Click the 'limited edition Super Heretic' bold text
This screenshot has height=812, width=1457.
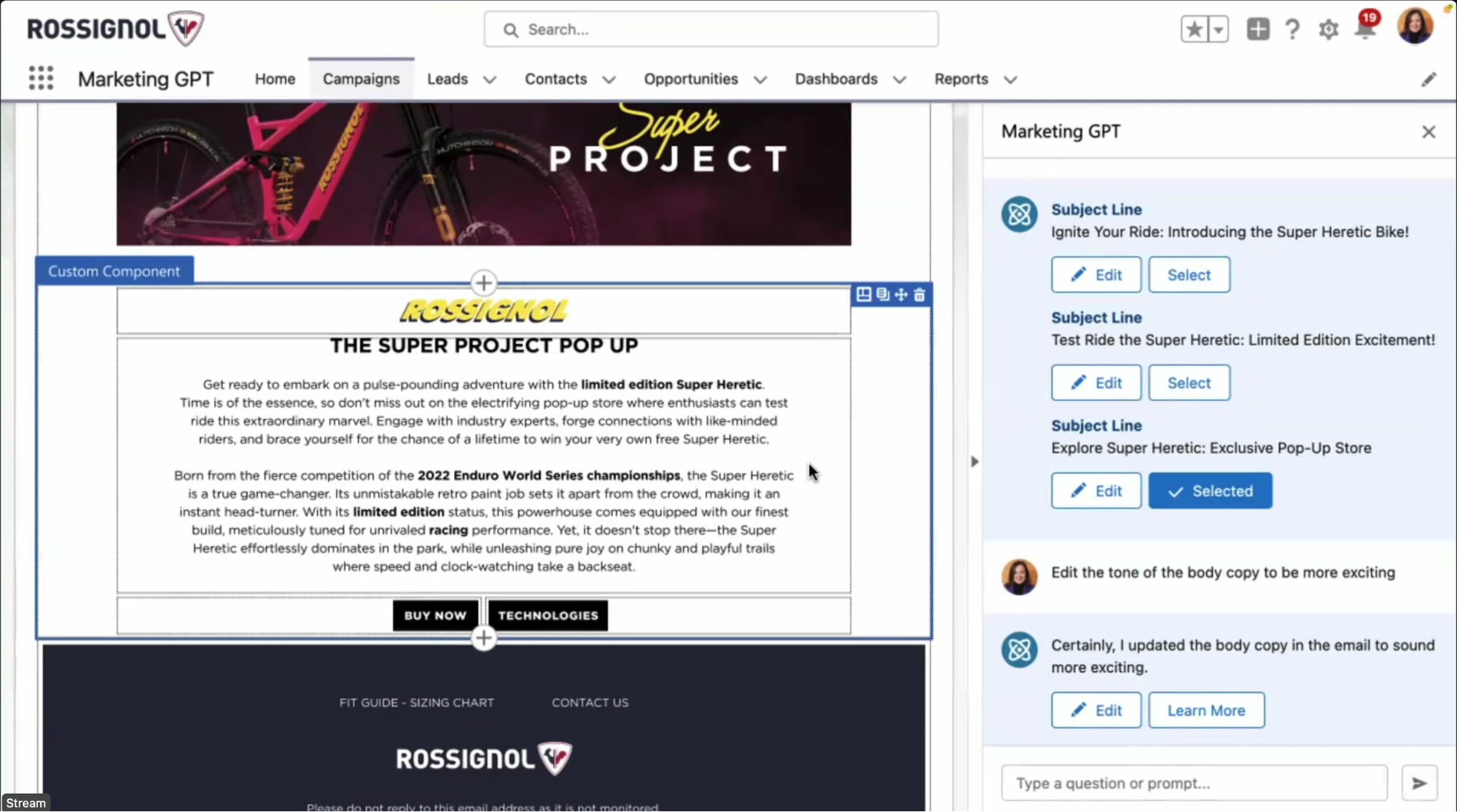[x=671, y=384]
